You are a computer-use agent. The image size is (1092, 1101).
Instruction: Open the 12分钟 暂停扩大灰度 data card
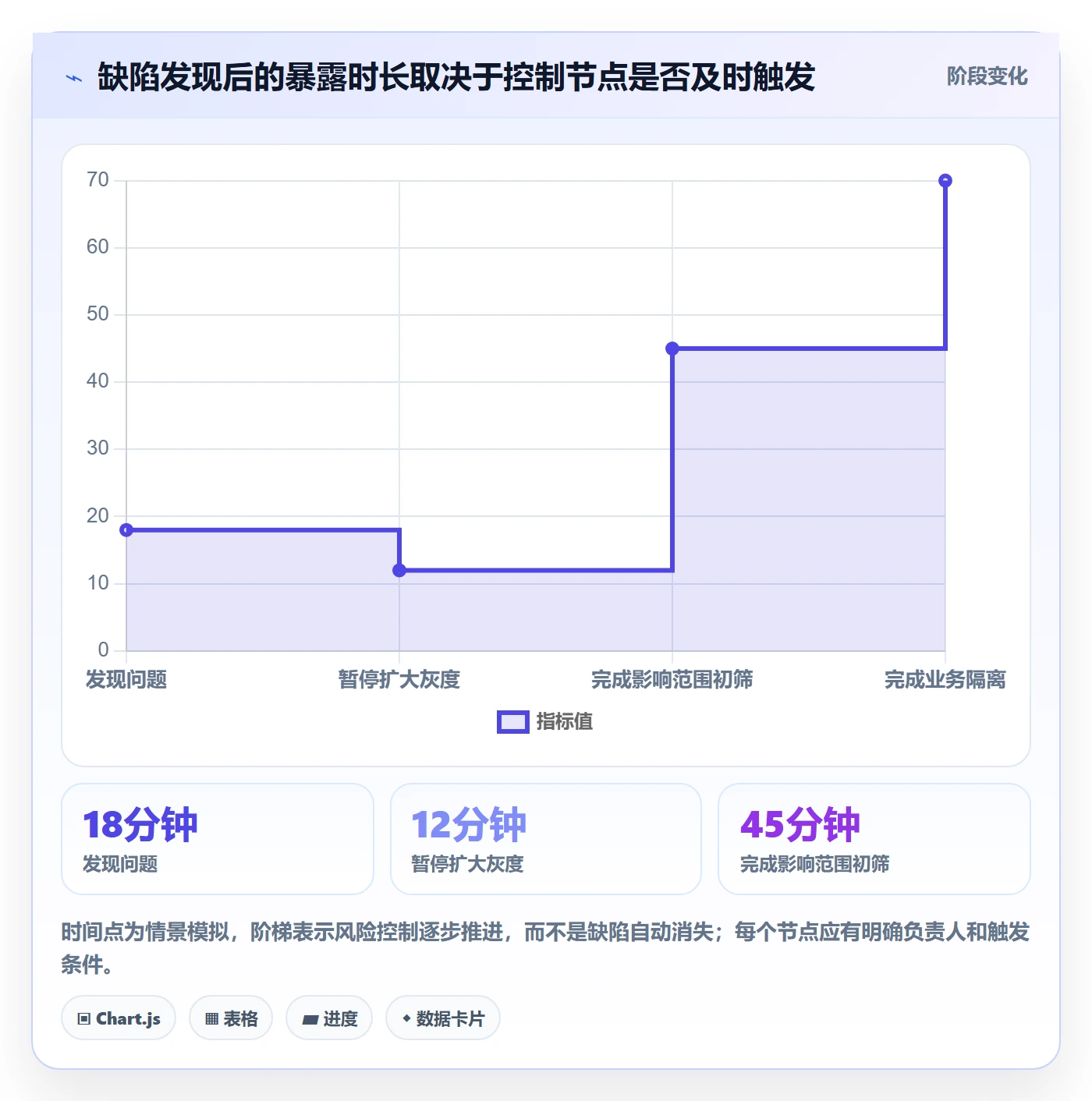coord(546,839)
